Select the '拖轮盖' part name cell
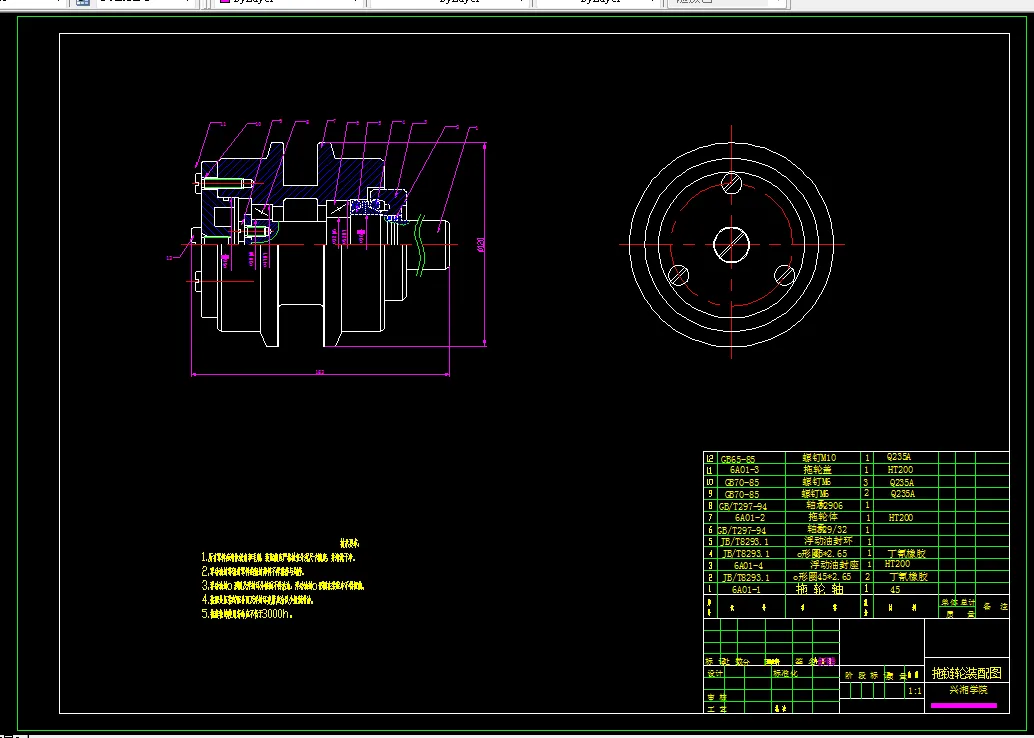This screenshot has width=1034, height=738. [818, 470]
